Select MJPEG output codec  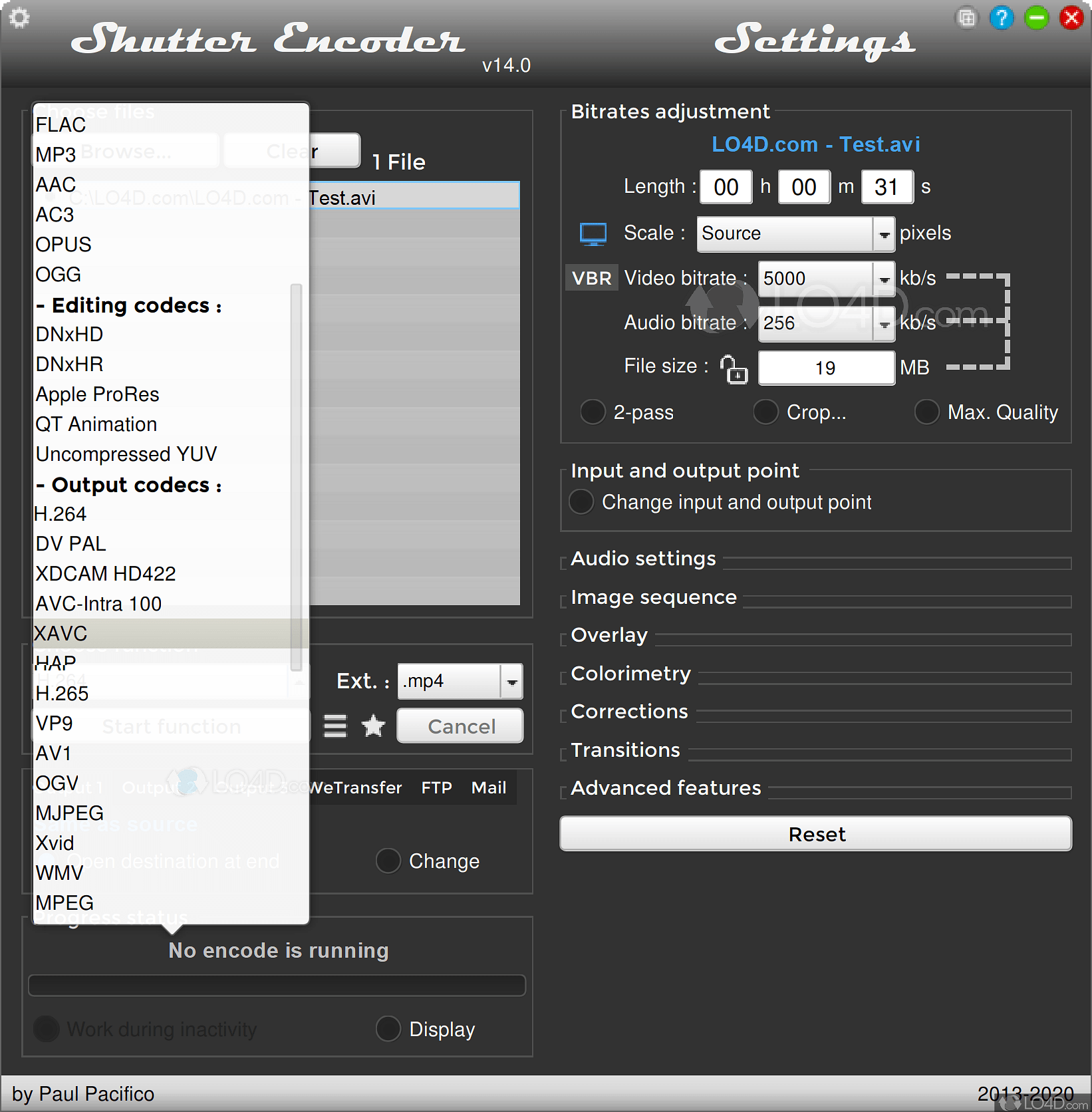point(171,813)
